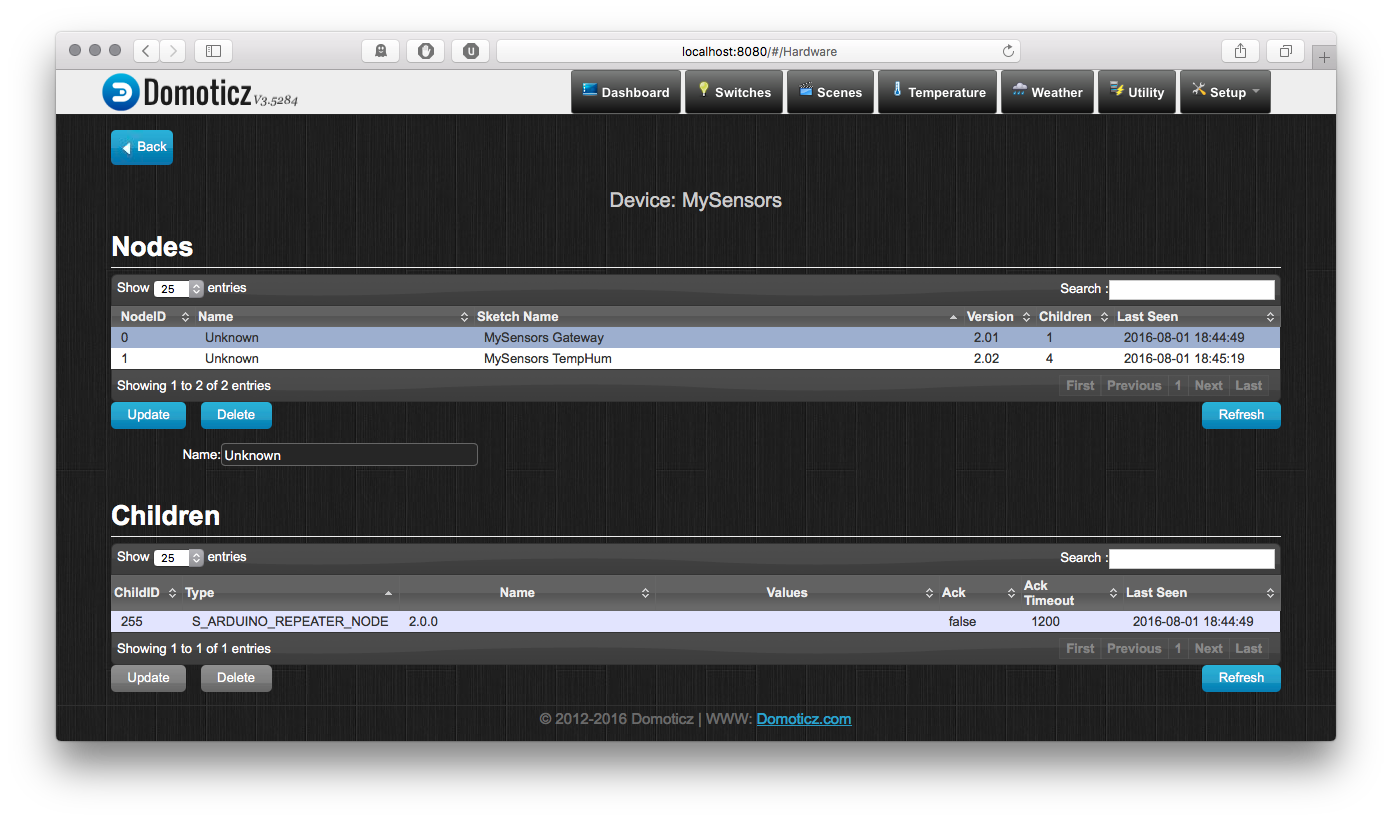Click the Ack Timeout value 1200

[x=1046, y=622]
